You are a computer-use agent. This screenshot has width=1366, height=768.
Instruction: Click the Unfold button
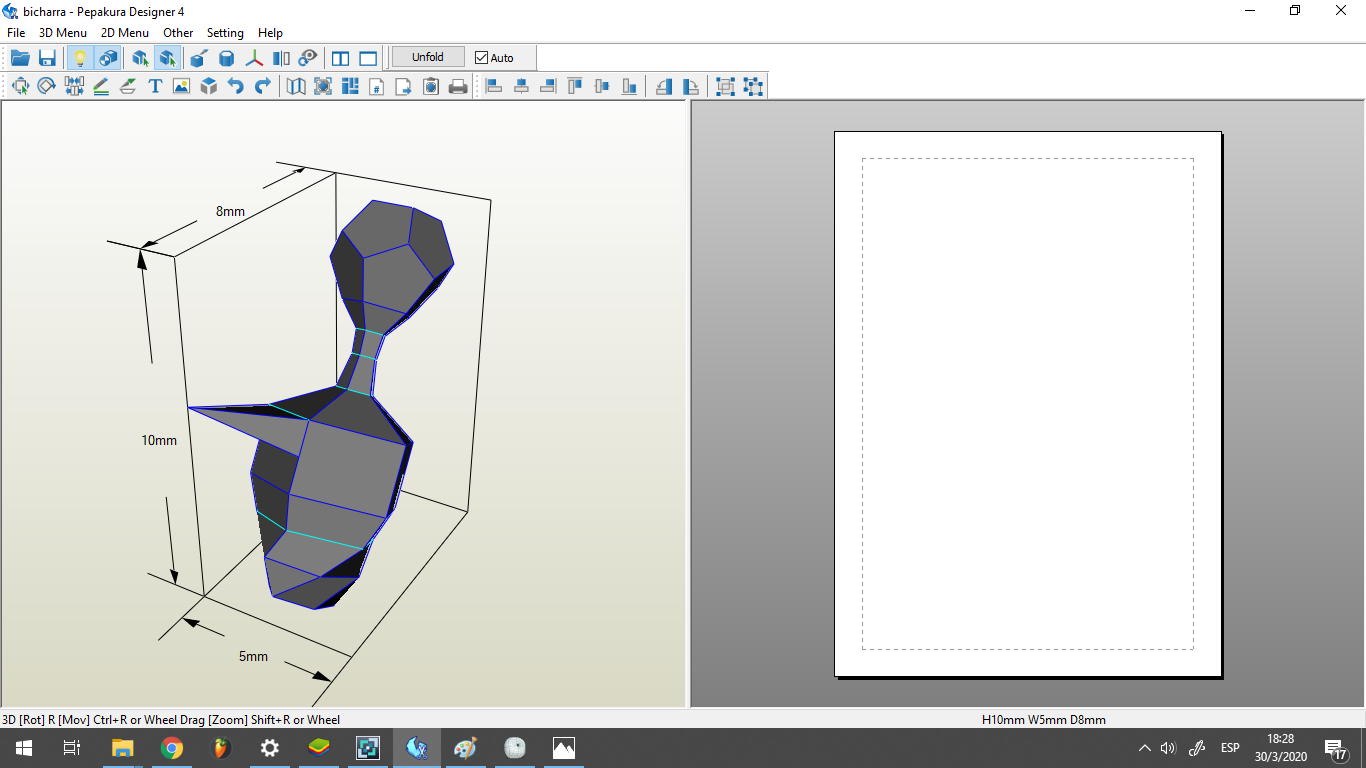[428, 57]
